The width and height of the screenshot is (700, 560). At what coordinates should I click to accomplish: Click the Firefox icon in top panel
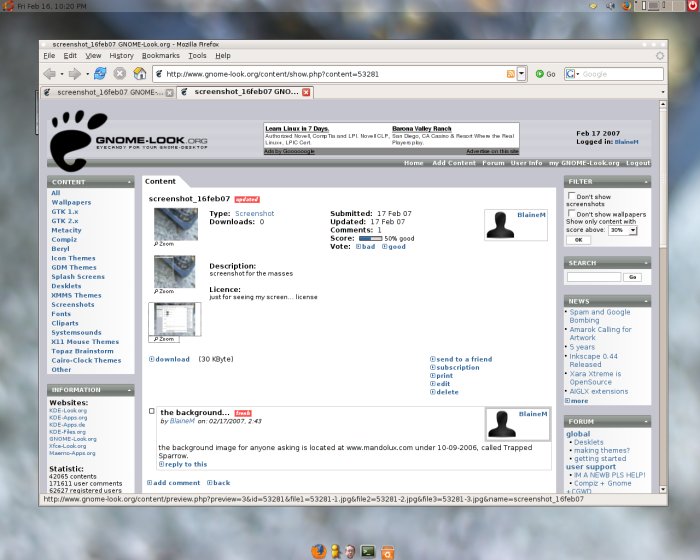(627, 6)
